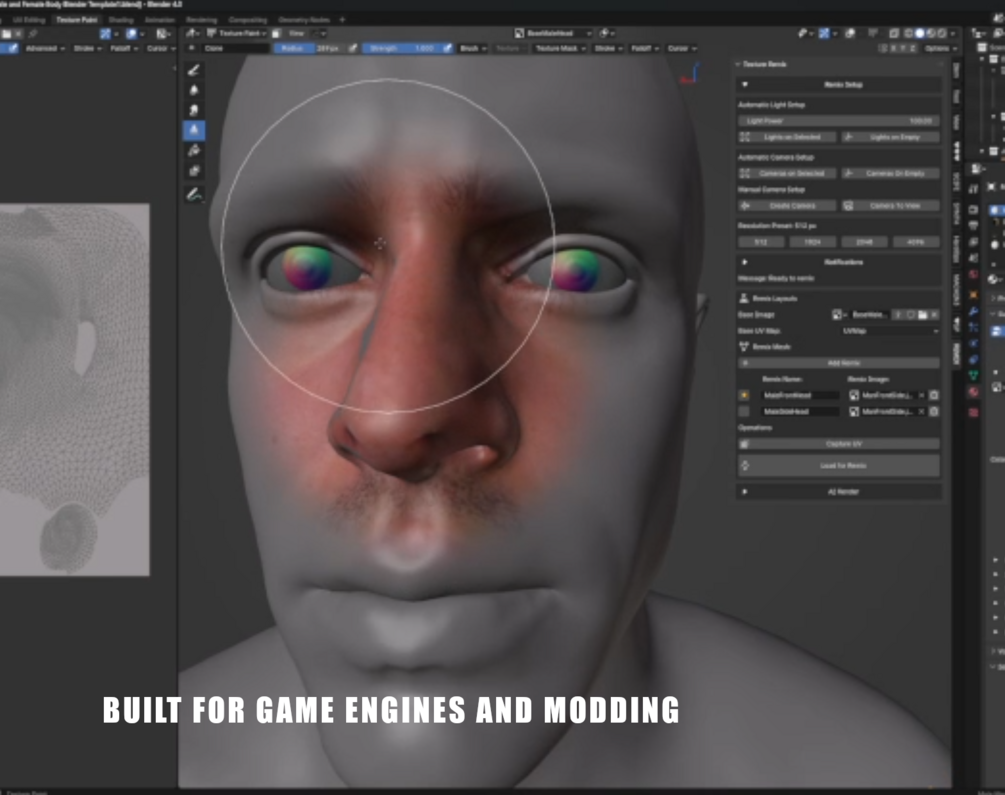Viewport: 1005px width, 795px height.
Task: Delete the MaleFrontHead remix with trash icon
Action: pos(934,395)
